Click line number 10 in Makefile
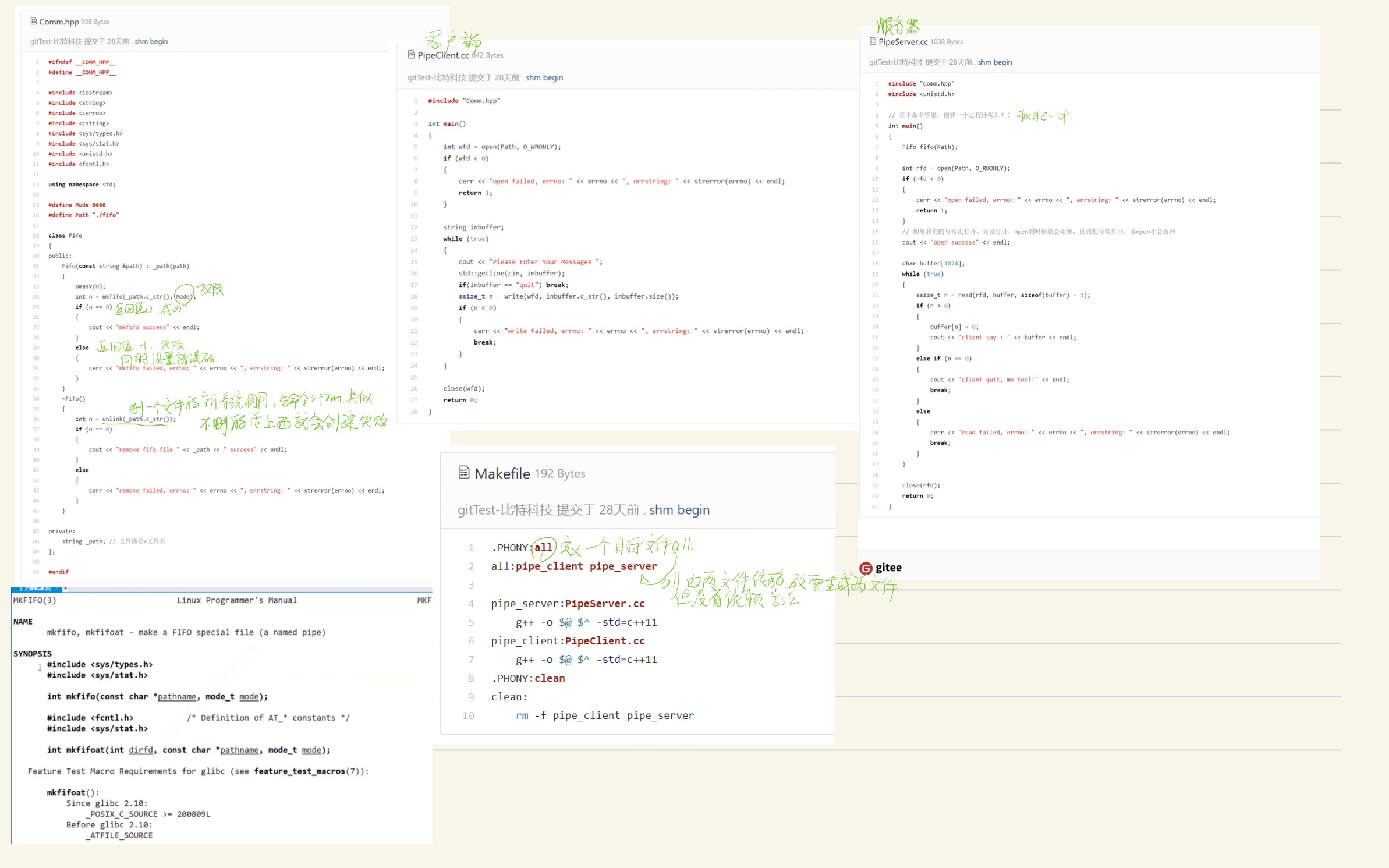Screen dimensions: 1389x868 point(468,715)
